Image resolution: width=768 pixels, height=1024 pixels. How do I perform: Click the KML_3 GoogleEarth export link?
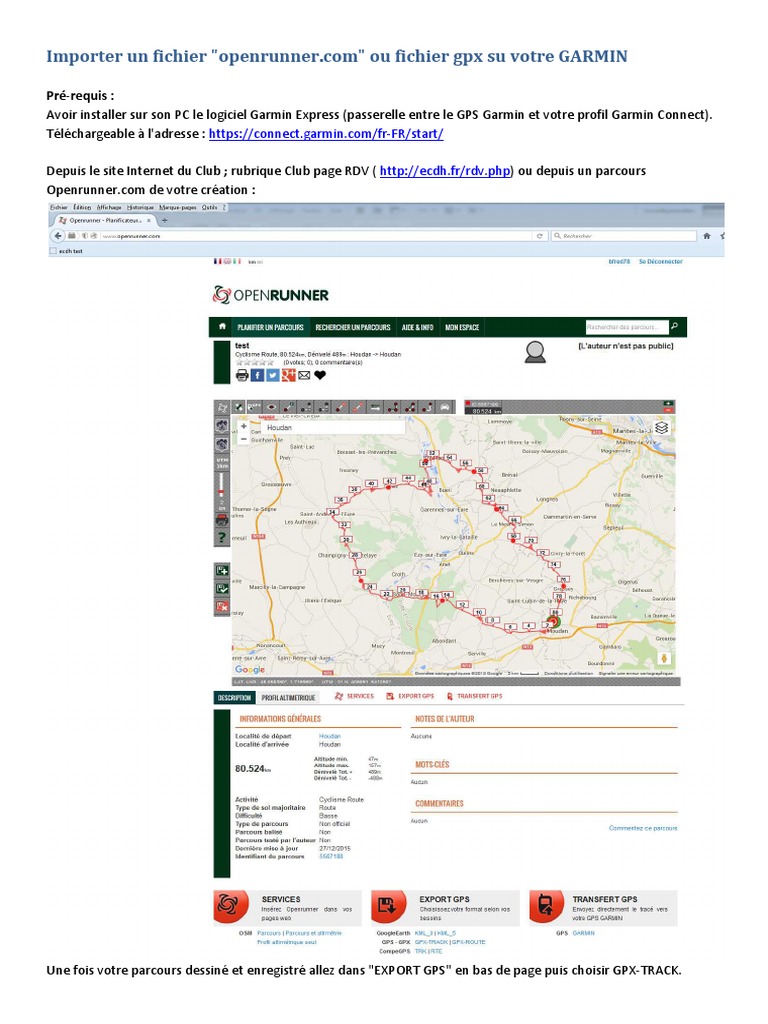click(x=424, y=933)
